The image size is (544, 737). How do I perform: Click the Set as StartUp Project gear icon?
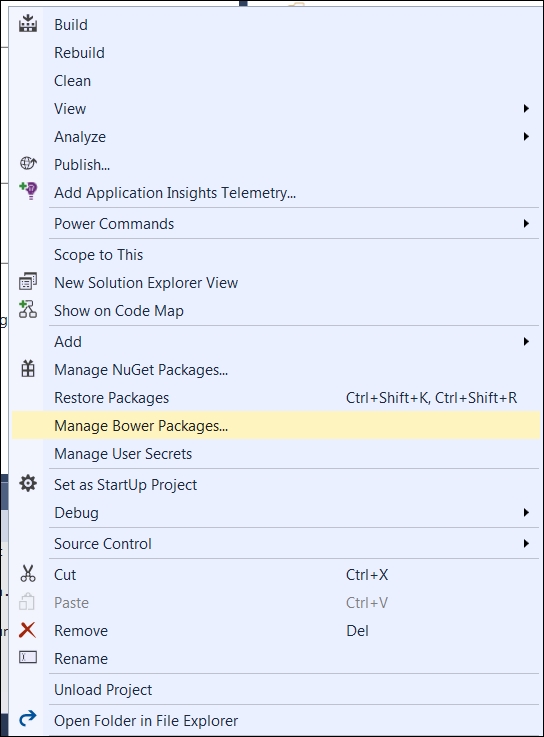coord(28,483)
